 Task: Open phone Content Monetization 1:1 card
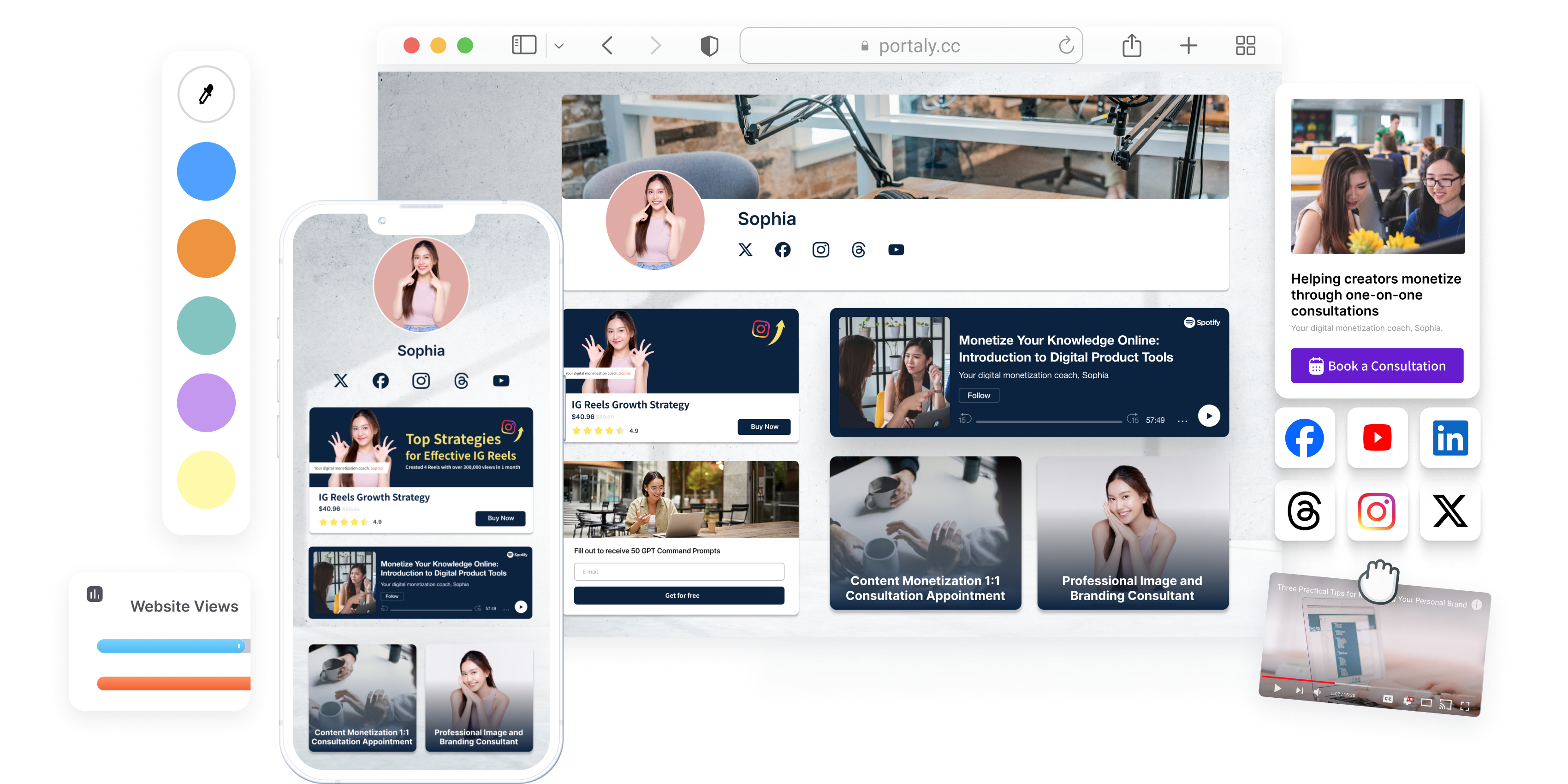click(x=362, y=698)
